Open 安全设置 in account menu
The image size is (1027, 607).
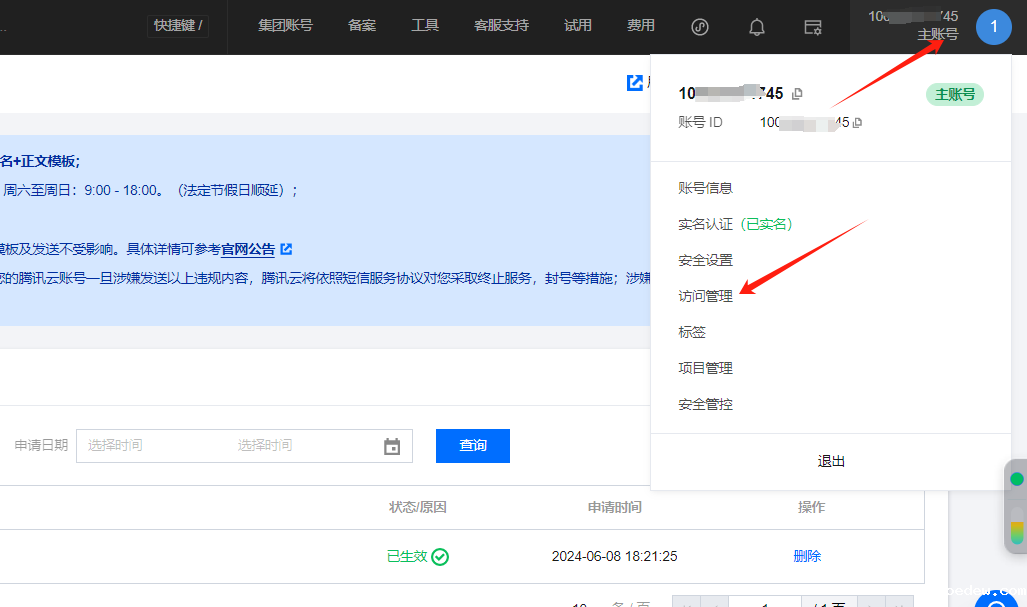705,260
